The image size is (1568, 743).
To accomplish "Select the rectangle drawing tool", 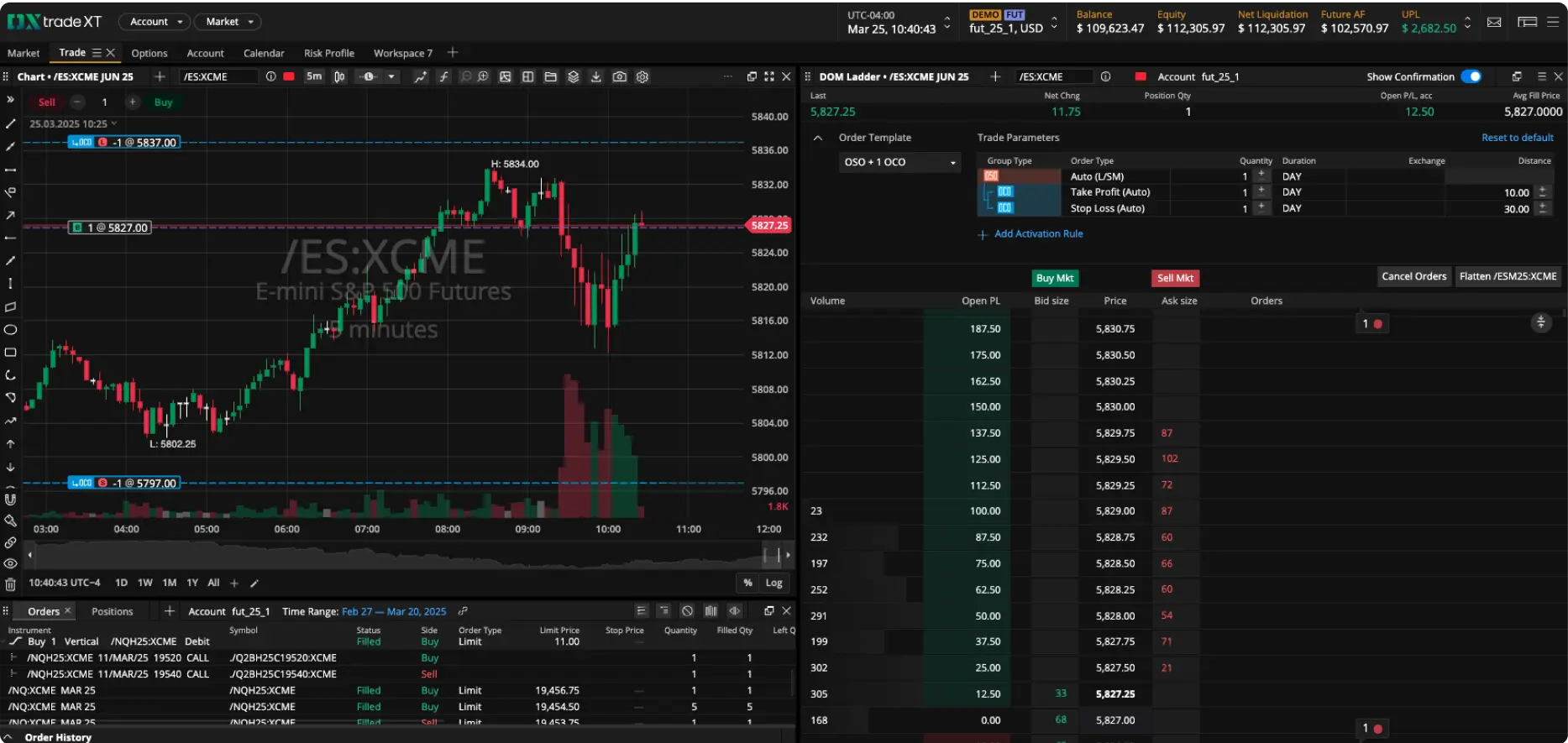I will coord(11,352).
